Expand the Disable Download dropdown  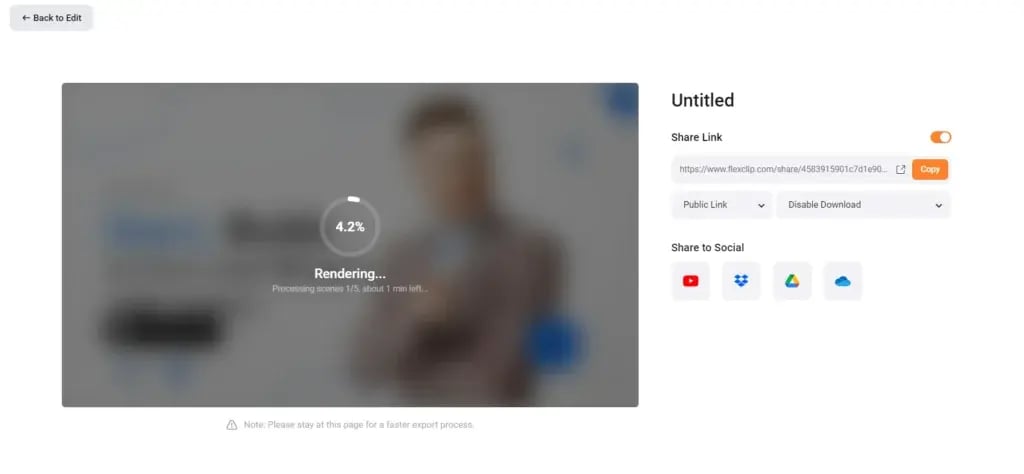click(x=863, y=205)
